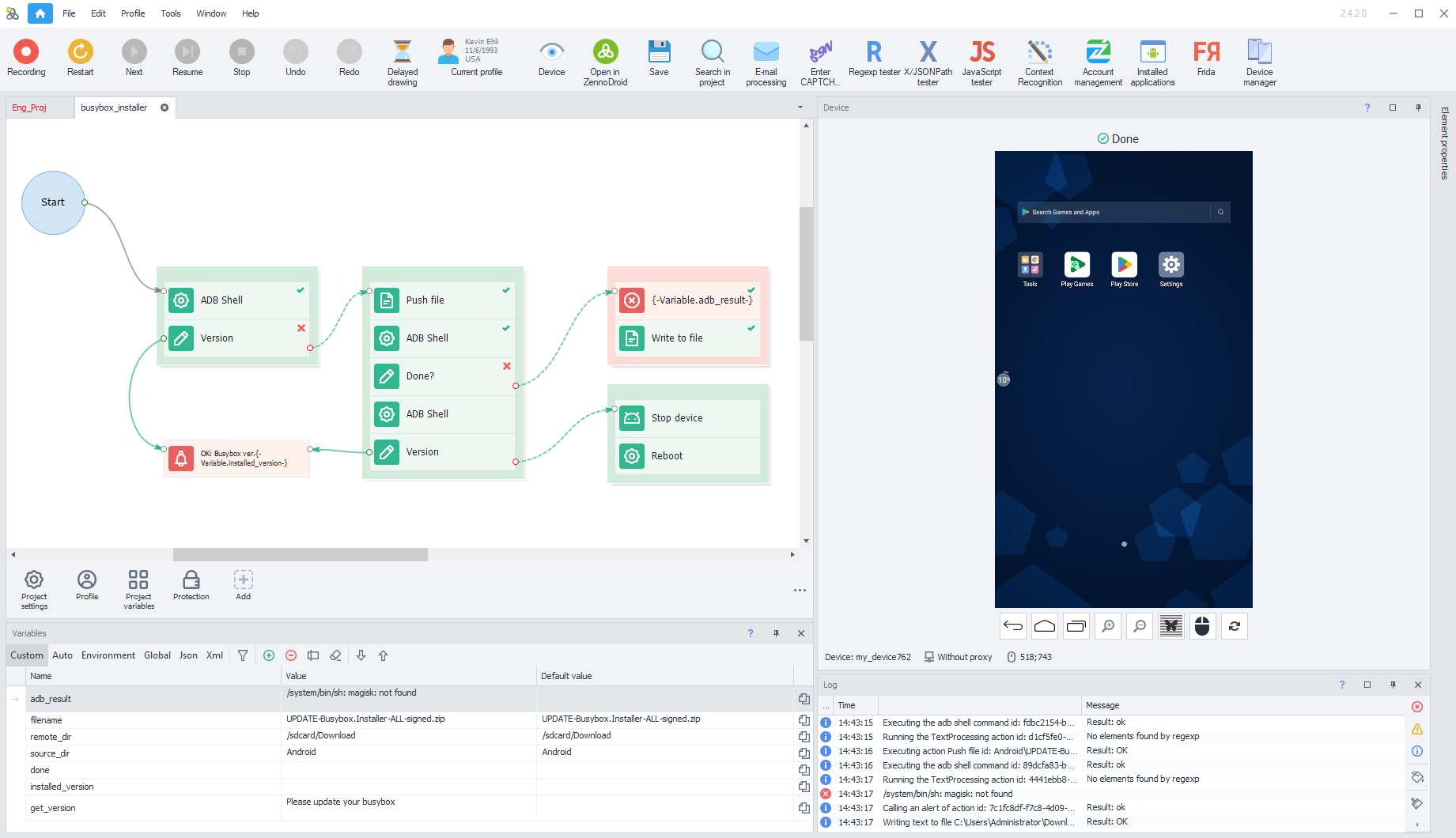The image size is (1456, 838).
Task: Toggle mouse control mode on device
Action: tap(1202, 626)
